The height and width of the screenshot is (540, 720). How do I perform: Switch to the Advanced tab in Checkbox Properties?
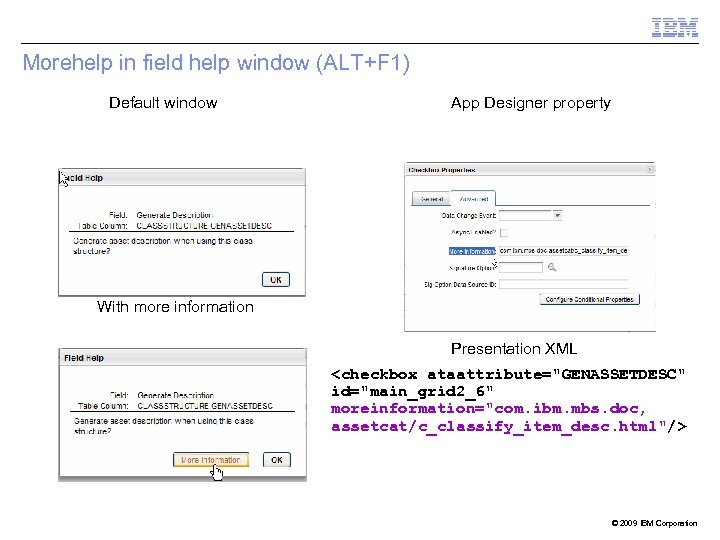tap(473, 199)
